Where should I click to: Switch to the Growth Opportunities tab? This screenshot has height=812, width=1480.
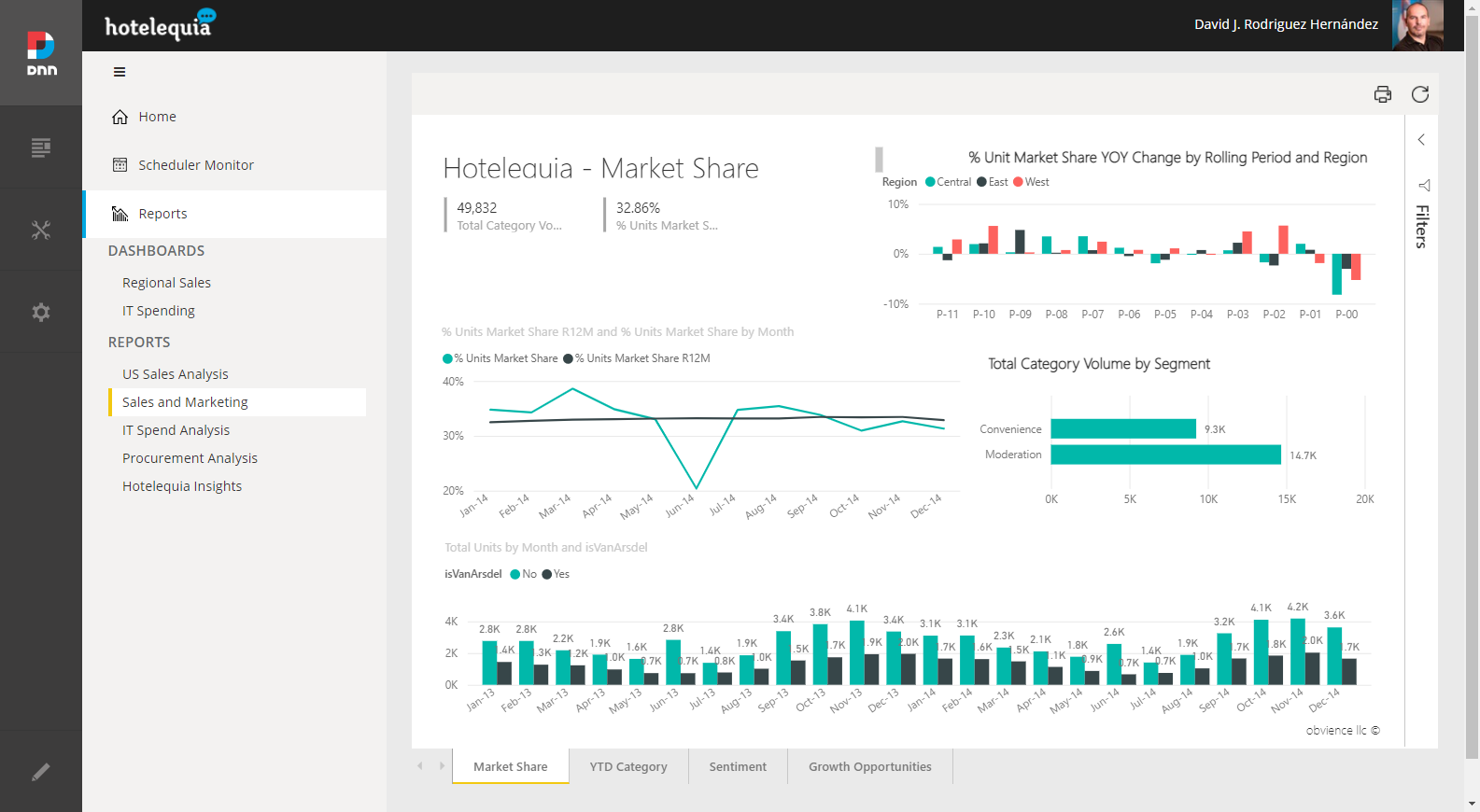pos(870,767)
